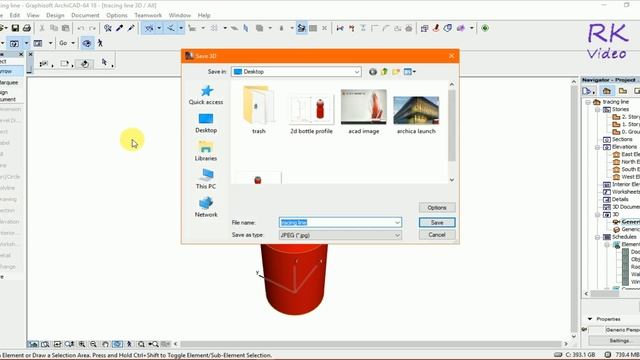Screen dimensions: 640x360
Task: Click the red stamp icon in toolbar
Action: point(436,28)
